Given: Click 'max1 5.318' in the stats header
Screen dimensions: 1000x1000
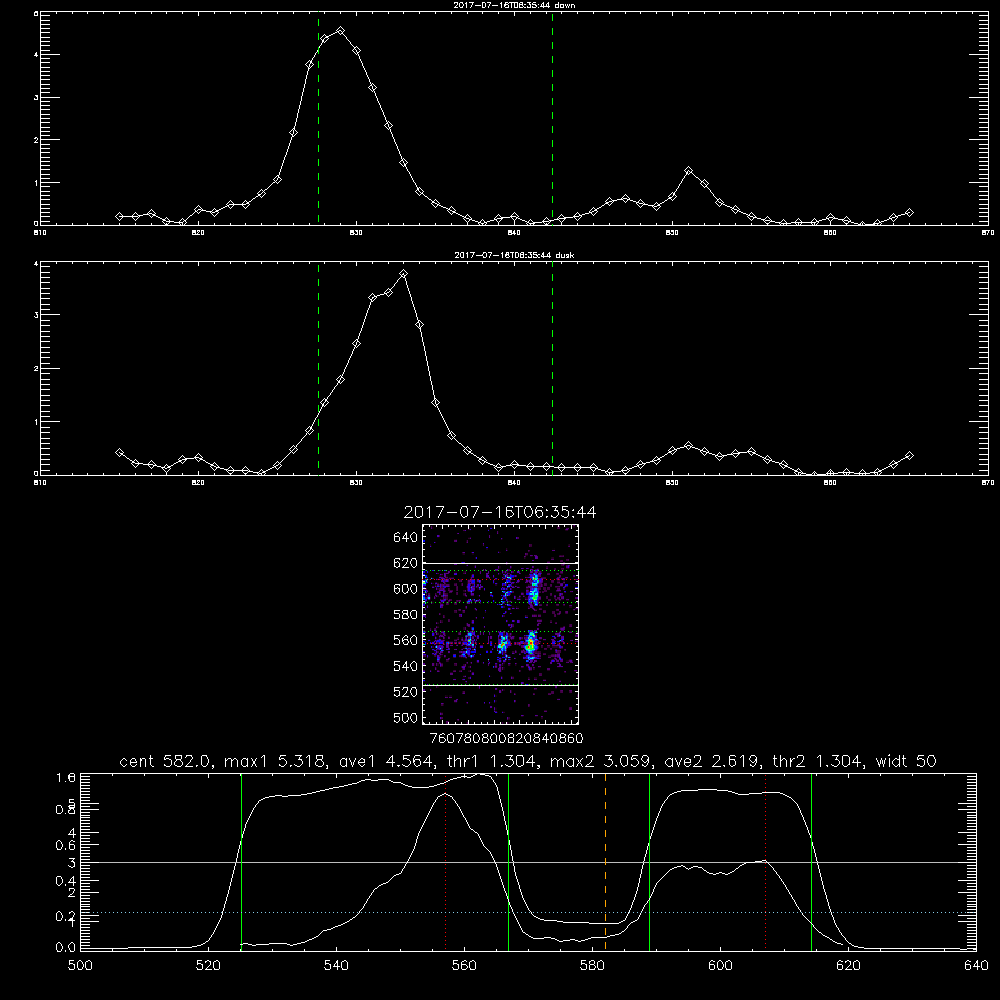Looking at the screenshot, I should coord(276,761).
